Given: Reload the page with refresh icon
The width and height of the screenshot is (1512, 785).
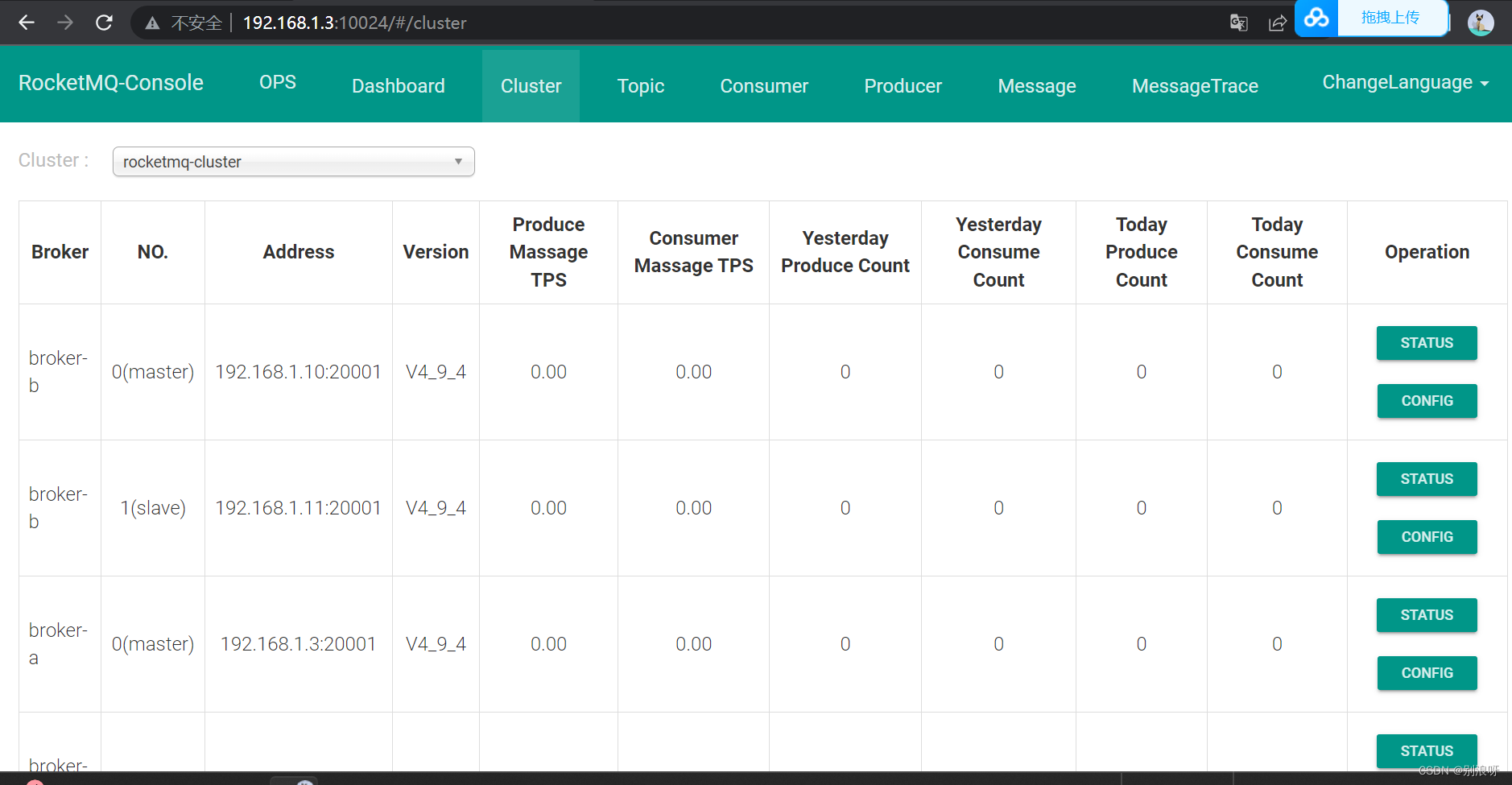Looking at the screenshot, I should coord(104,23).
